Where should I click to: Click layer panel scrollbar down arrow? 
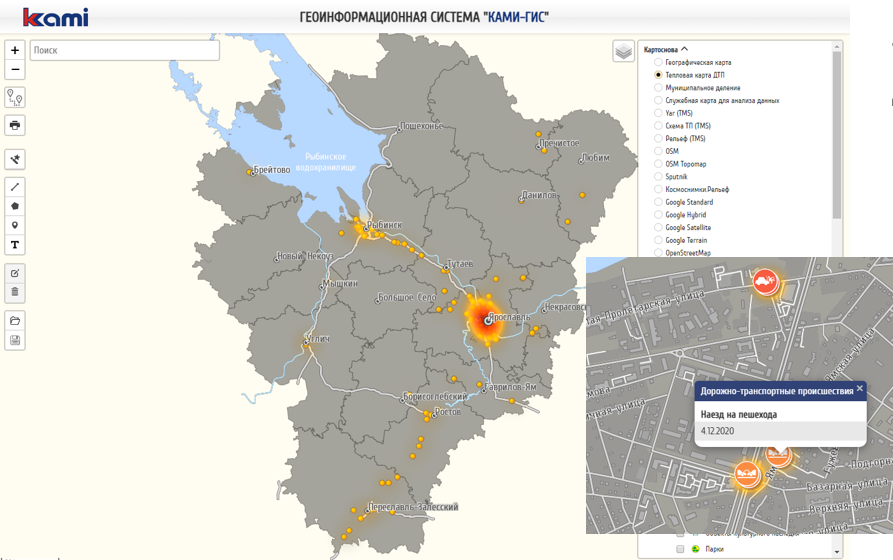[837, 551]
